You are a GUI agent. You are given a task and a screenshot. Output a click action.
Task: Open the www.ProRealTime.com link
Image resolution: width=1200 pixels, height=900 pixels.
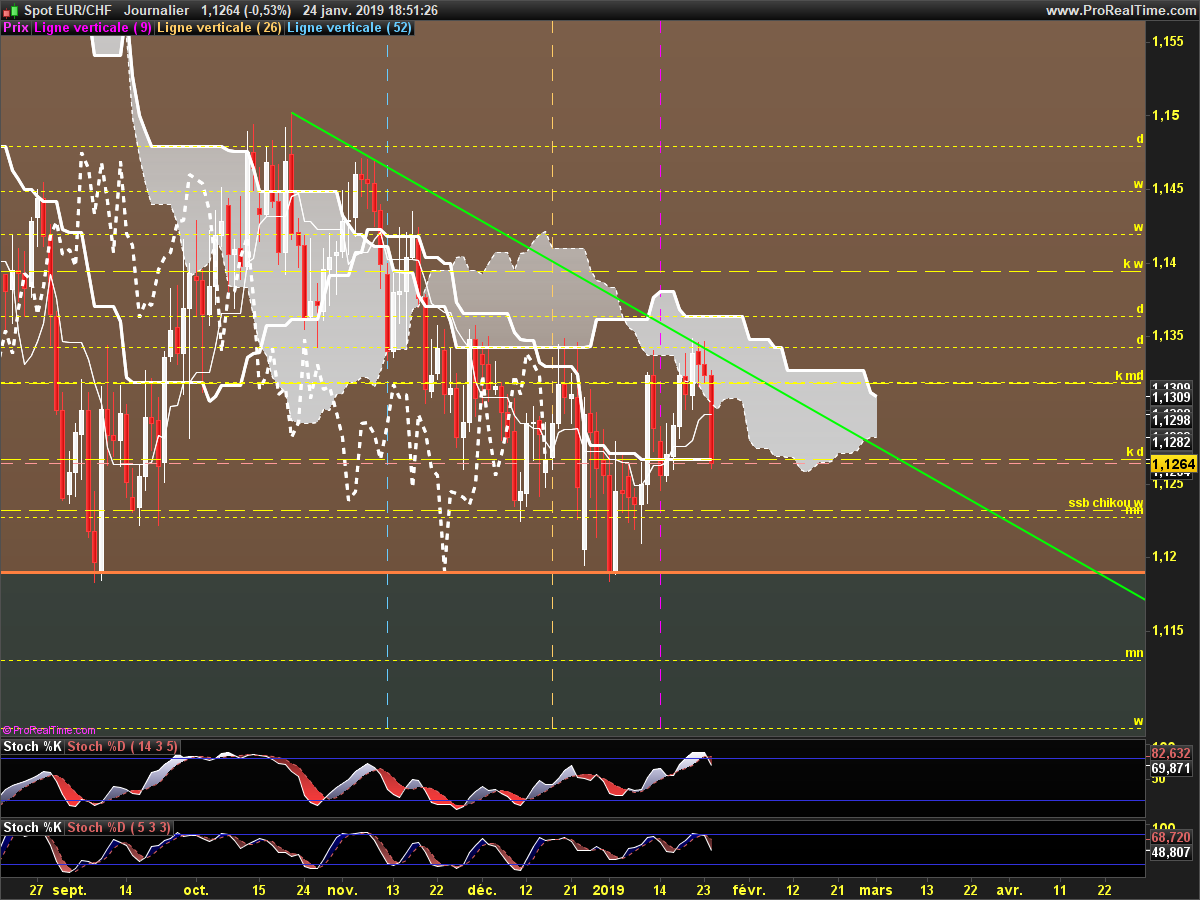1119,10
